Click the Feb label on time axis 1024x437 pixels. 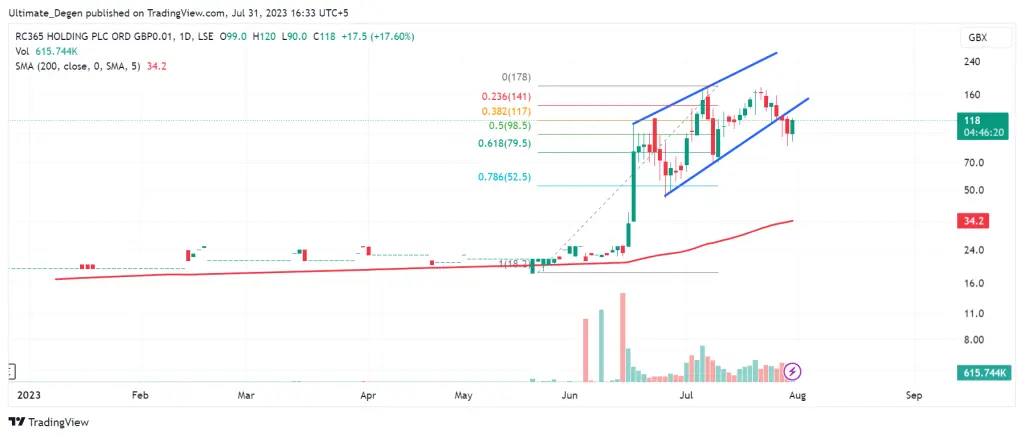139,395
